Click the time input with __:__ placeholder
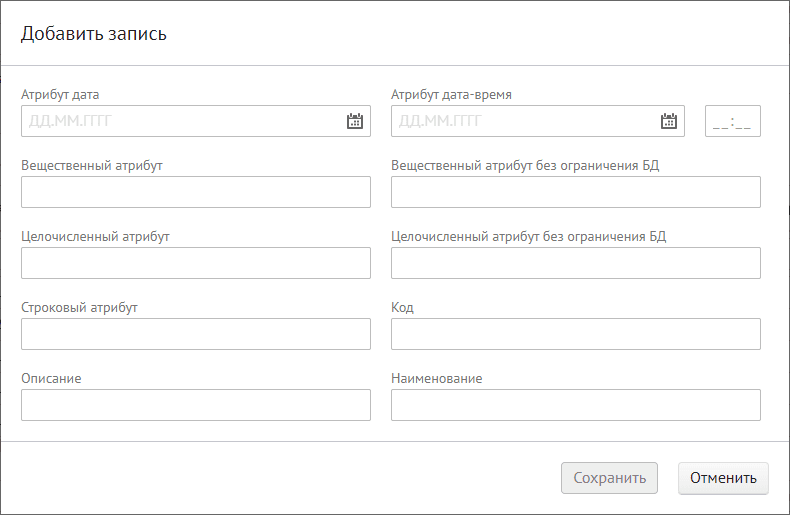Image resolution: width=790 pixels, height=515 pixels. [733, 121]
